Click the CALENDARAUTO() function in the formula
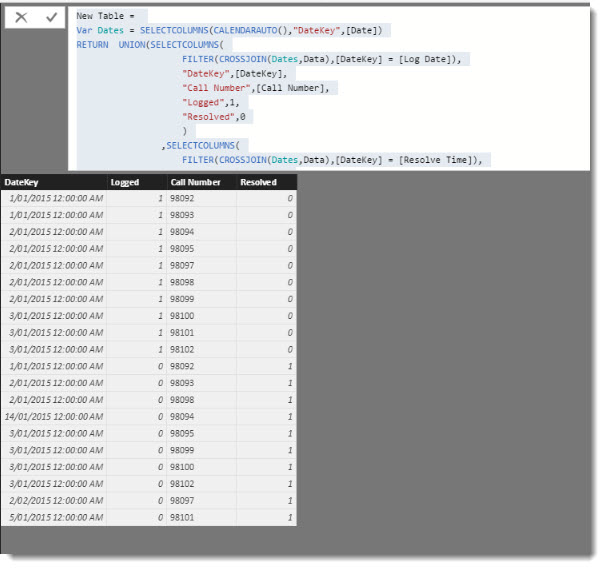 (250, 30)
